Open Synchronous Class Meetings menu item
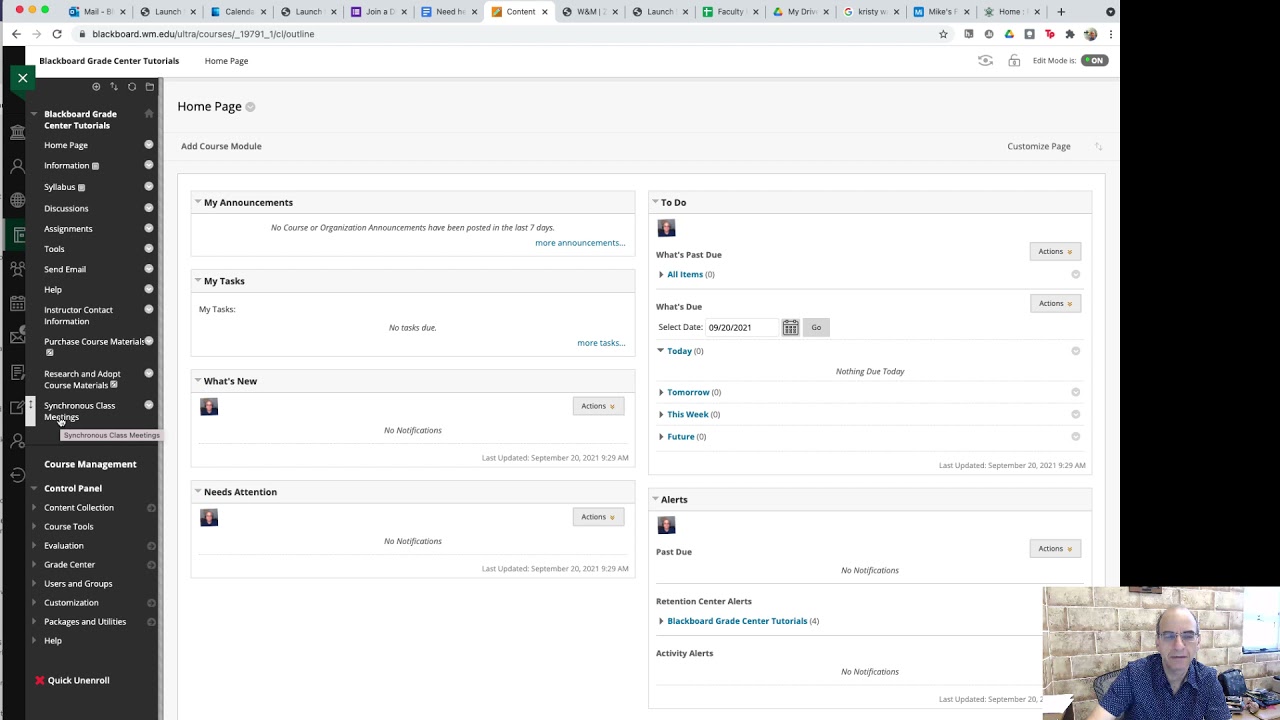 point(79,411)
